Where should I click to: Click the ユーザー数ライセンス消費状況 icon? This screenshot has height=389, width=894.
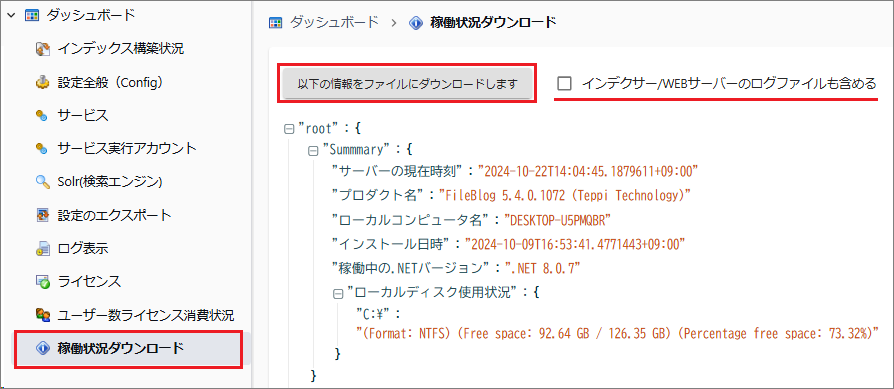(x=42, y=315)
